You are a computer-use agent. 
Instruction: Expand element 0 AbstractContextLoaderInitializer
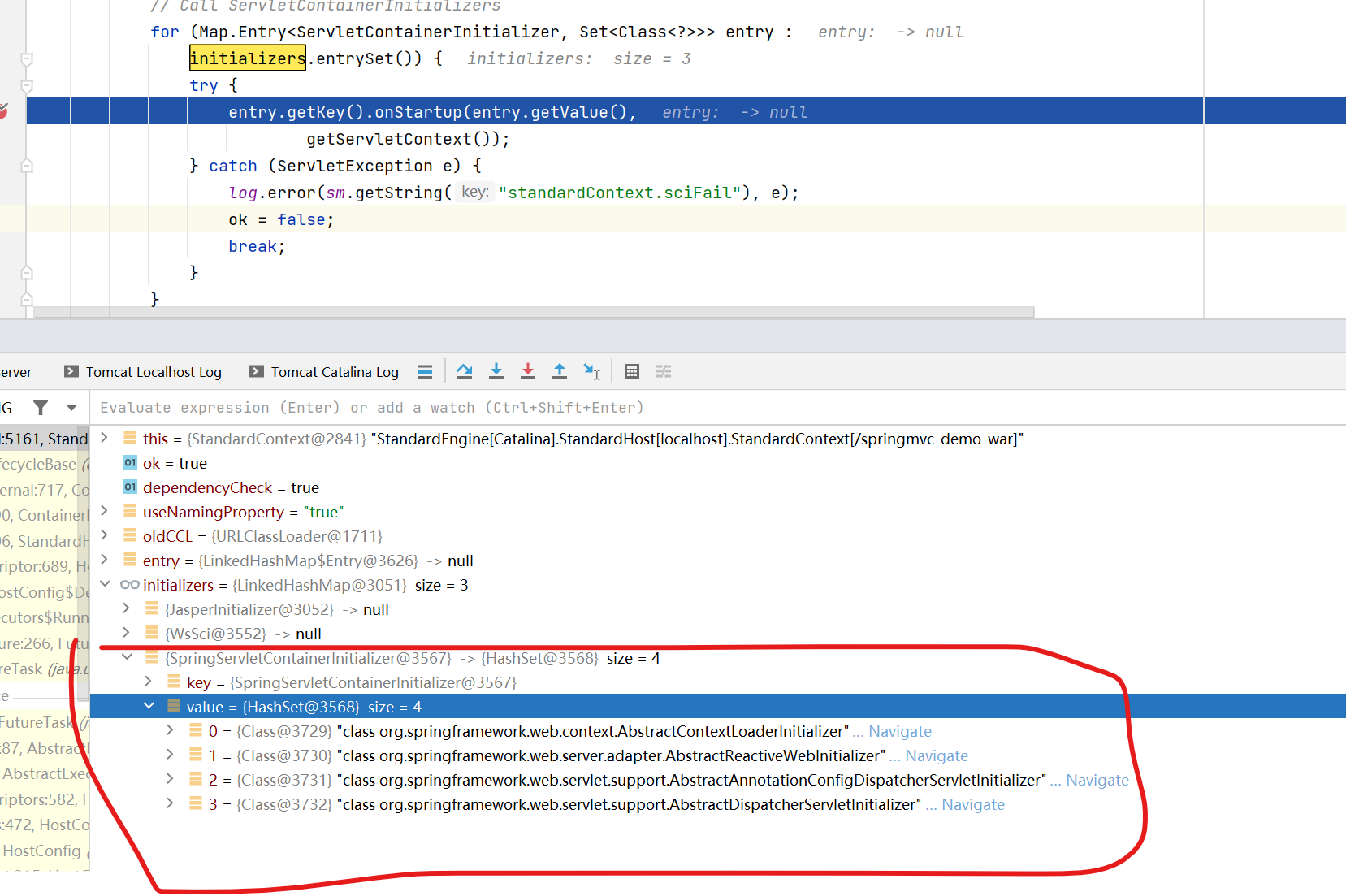pyautogui.click(x=170, y=730)
